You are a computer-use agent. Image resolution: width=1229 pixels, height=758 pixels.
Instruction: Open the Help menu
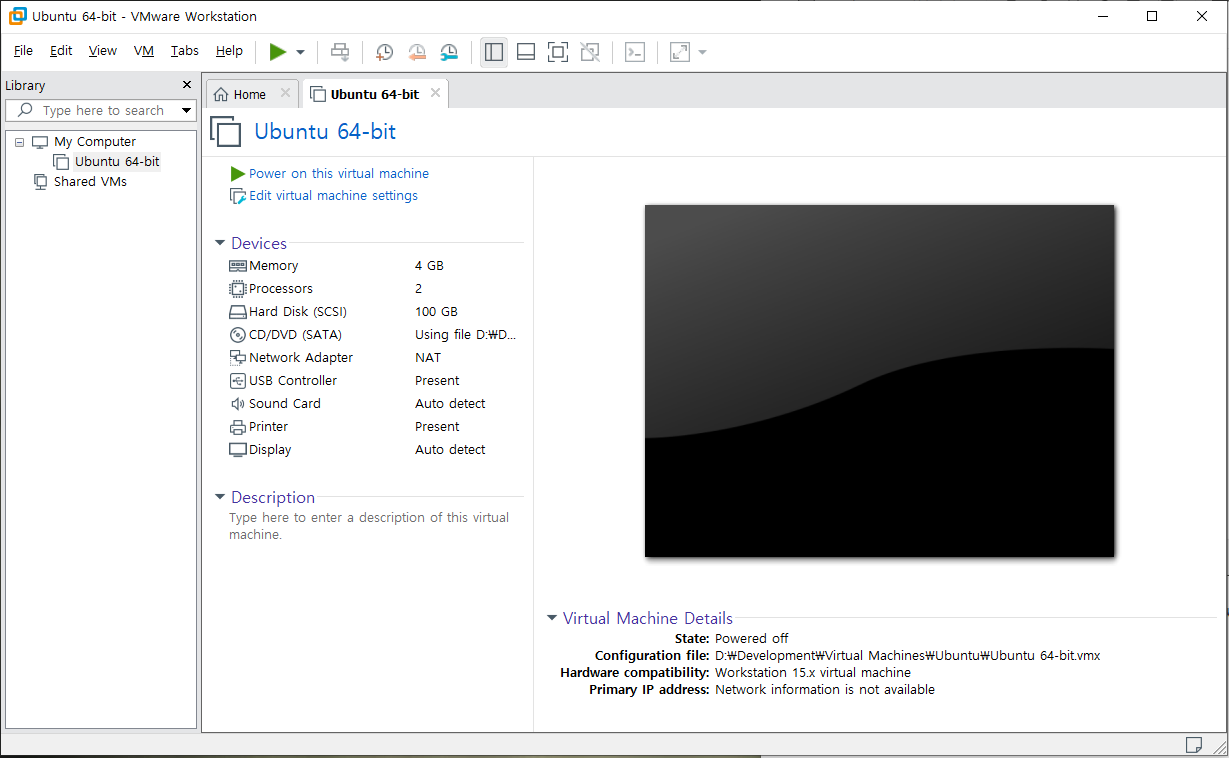229,51
